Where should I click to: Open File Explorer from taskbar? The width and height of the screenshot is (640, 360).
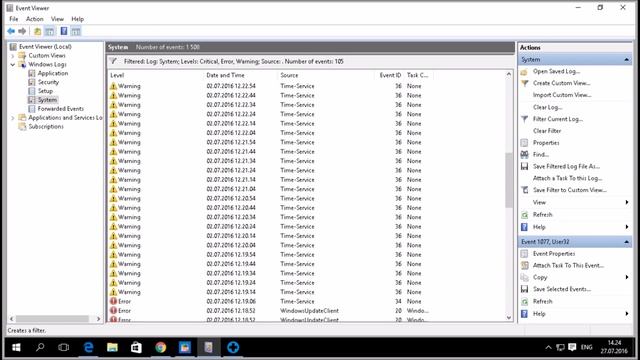(x=112, y=347)
